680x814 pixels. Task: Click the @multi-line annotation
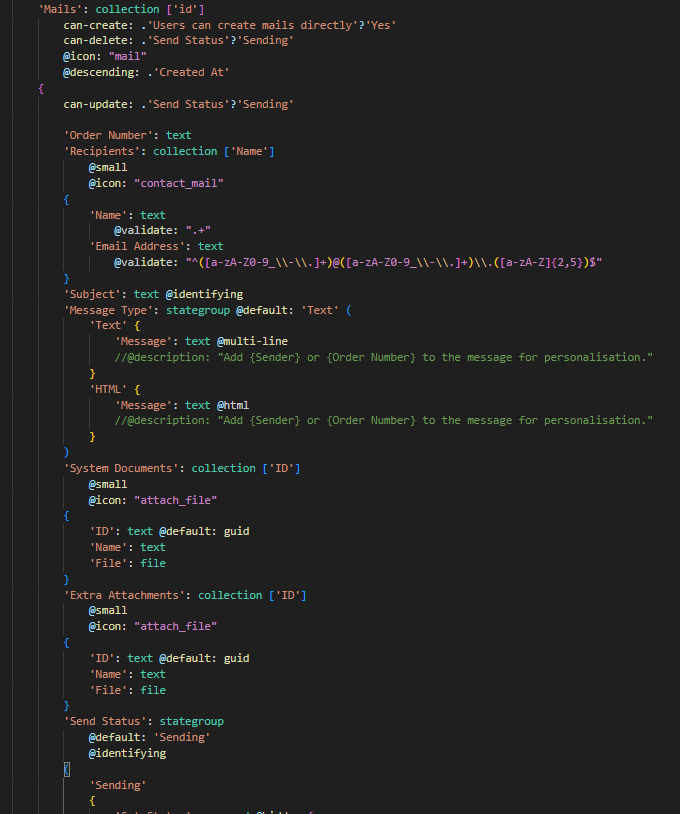pyautogui.click(x=252, y=341)
